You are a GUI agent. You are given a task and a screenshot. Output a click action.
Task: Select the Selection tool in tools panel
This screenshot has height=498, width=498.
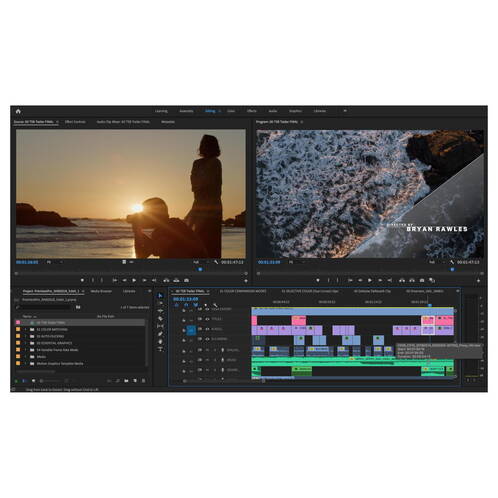[160, 296]
